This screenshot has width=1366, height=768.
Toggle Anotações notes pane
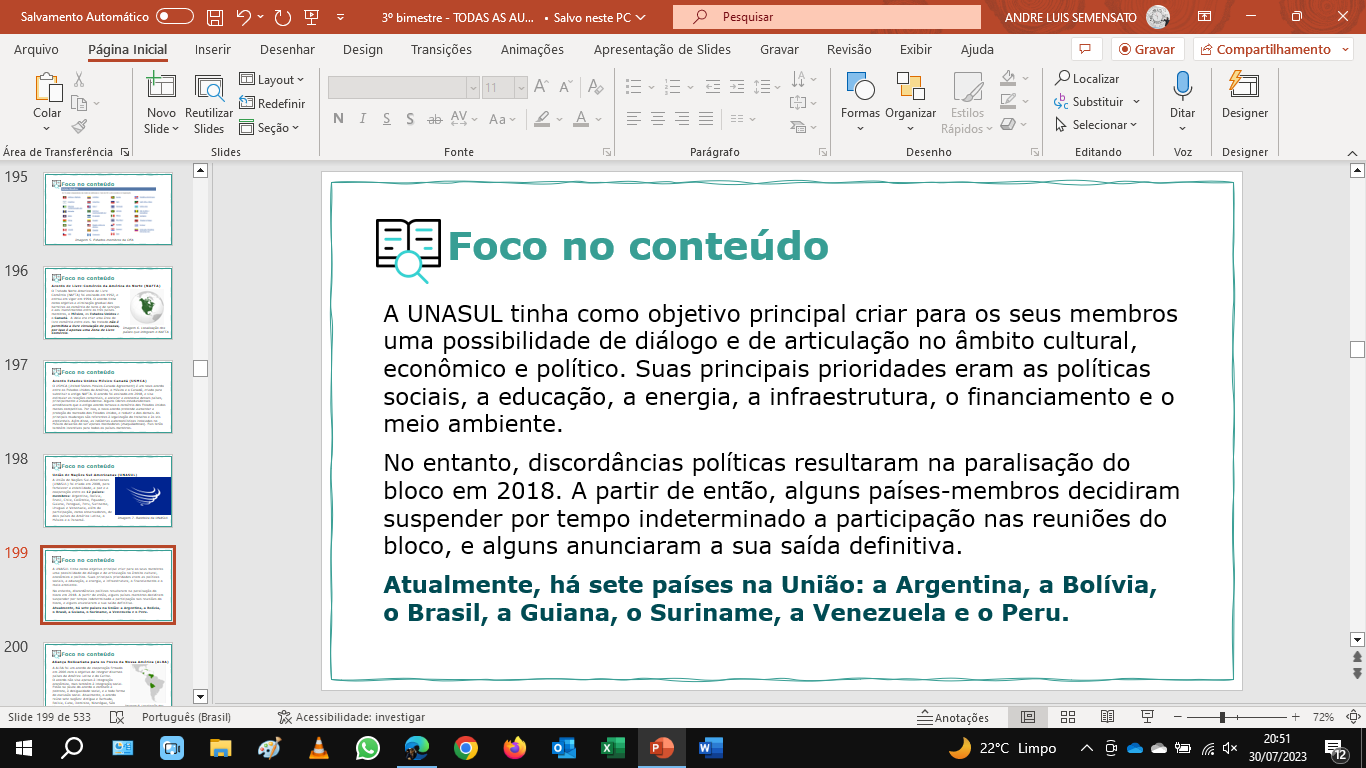pos(953,717)
